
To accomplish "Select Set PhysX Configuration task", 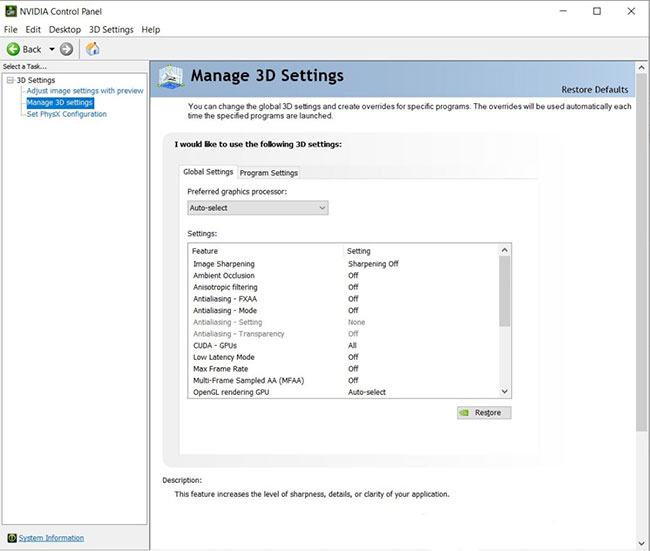I will click(66, 114).
